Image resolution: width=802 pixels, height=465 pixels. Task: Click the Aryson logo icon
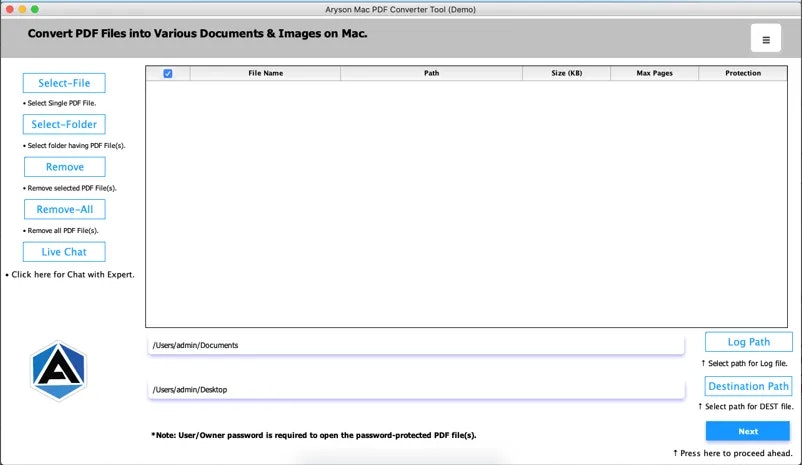click(58, 371)
